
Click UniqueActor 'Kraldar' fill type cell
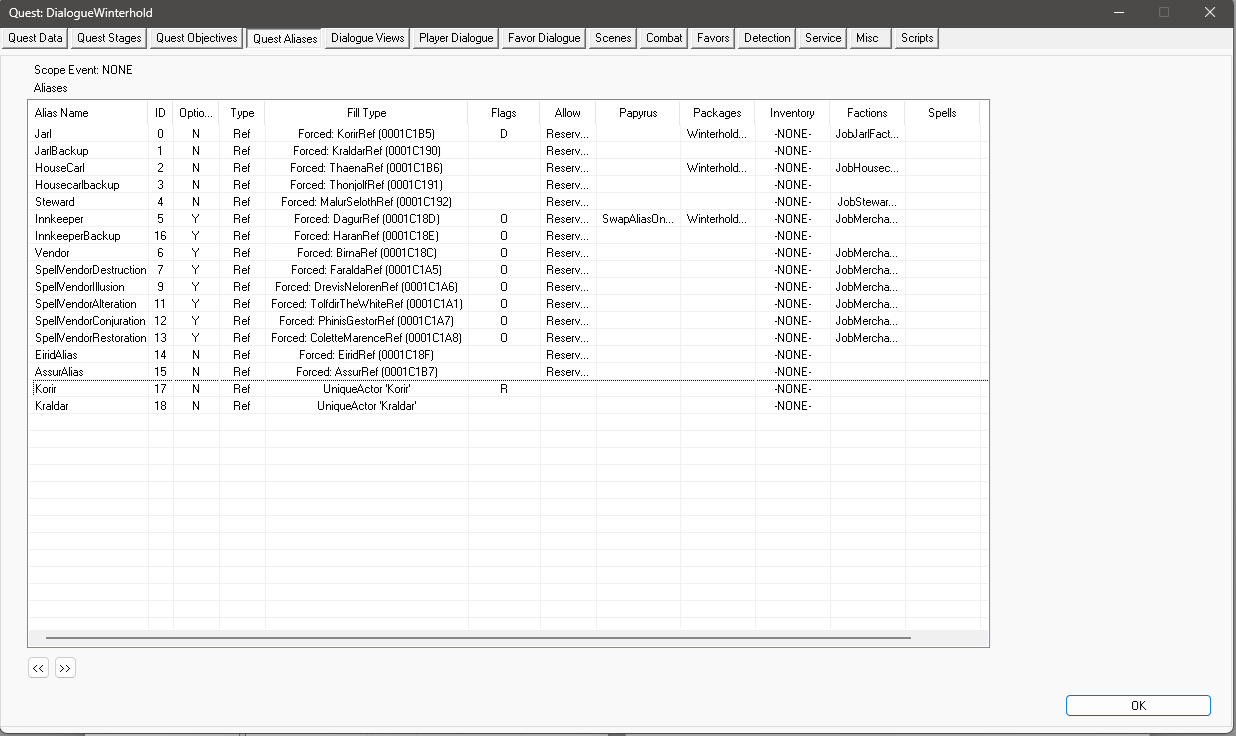pyautogui.click(x=367, y=406)
